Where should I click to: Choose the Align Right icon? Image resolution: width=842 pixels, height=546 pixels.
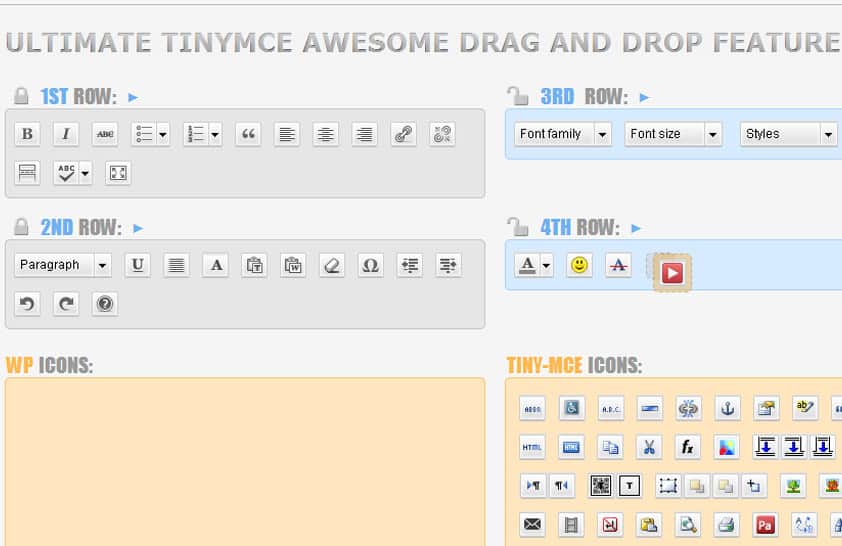tap(364, 134)
